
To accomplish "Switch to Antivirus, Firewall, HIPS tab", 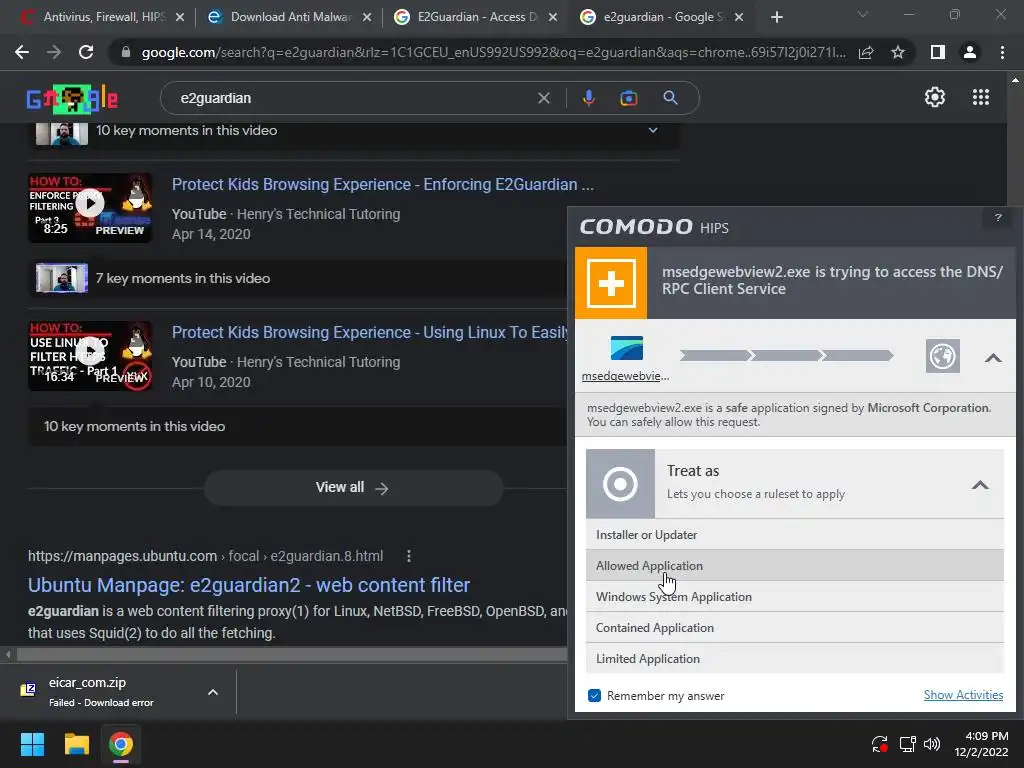I will (x=101, y=17).
